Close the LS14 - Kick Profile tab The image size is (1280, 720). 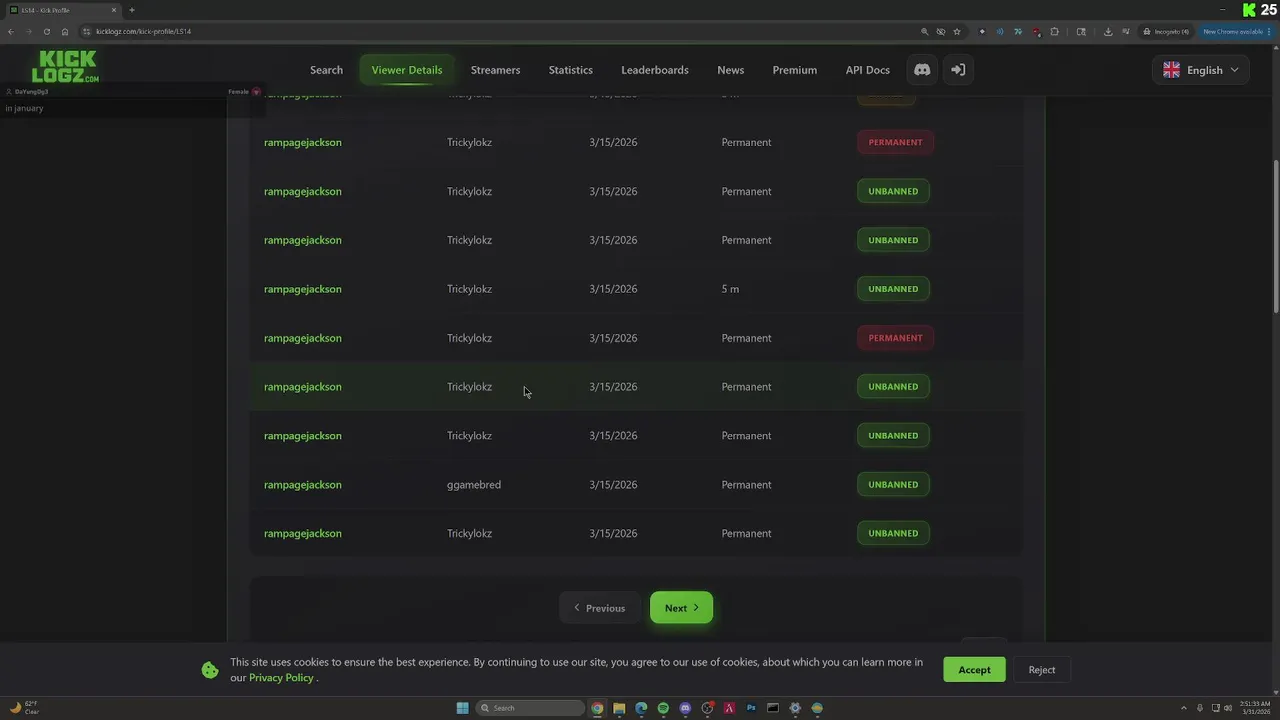pyautogui.click(x=113, y=10)
